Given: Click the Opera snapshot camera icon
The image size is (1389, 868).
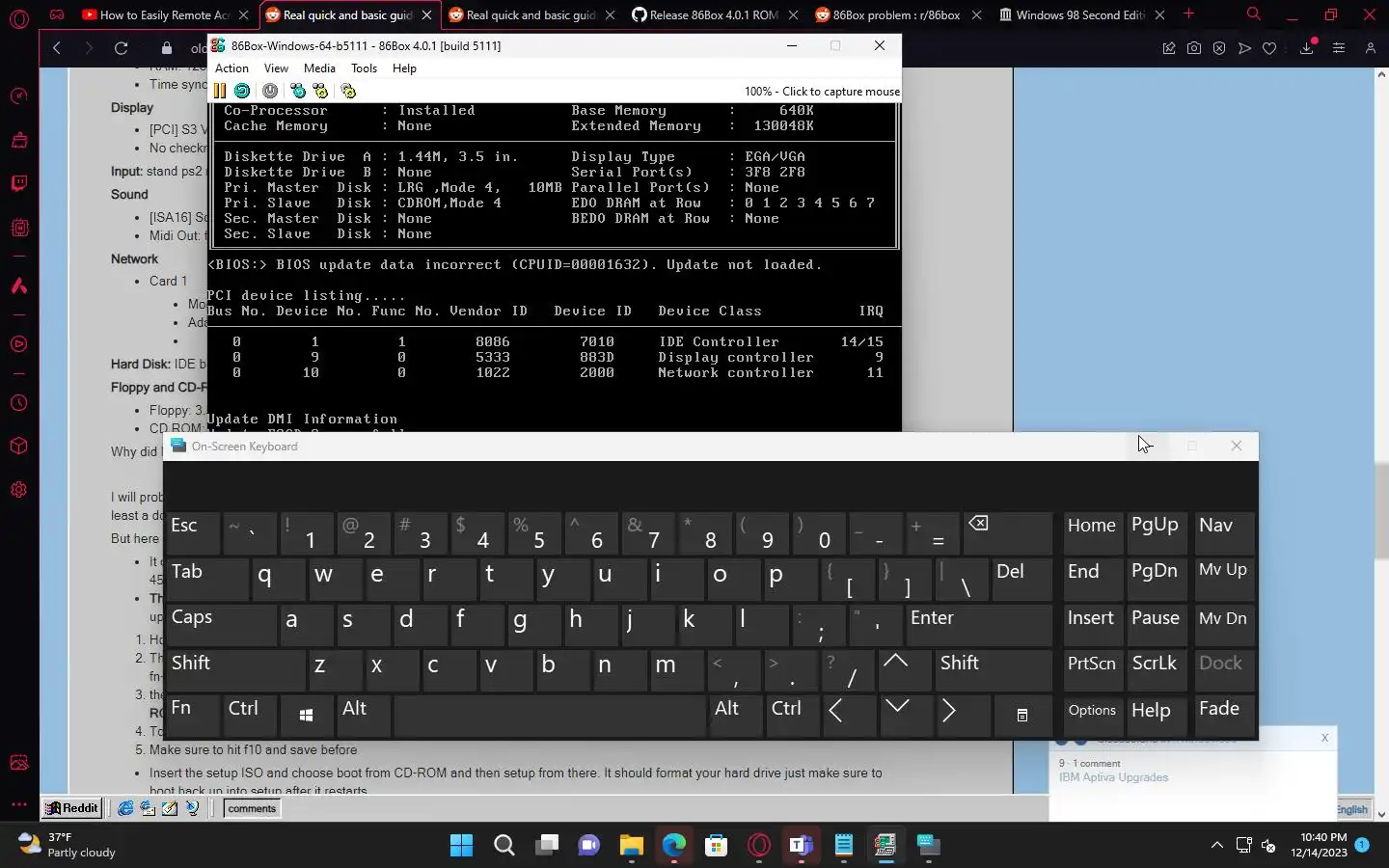Looking at the screenshot, I should tap(1194, 48).
